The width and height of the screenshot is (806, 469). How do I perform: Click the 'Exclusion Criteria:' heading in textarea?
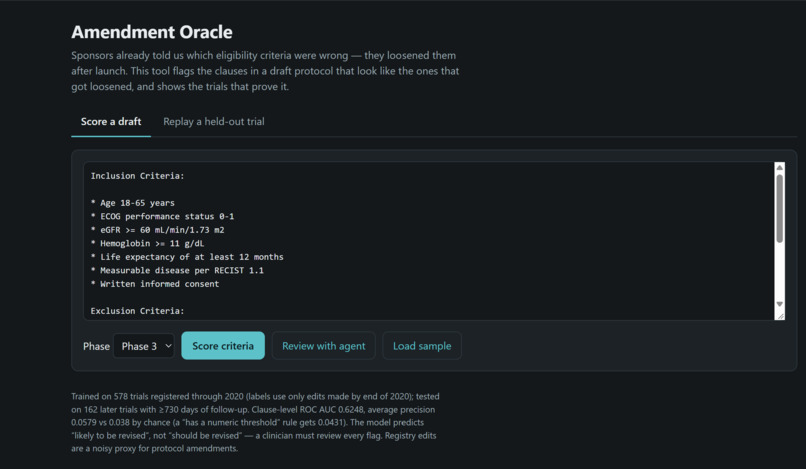tap(137, 311)
